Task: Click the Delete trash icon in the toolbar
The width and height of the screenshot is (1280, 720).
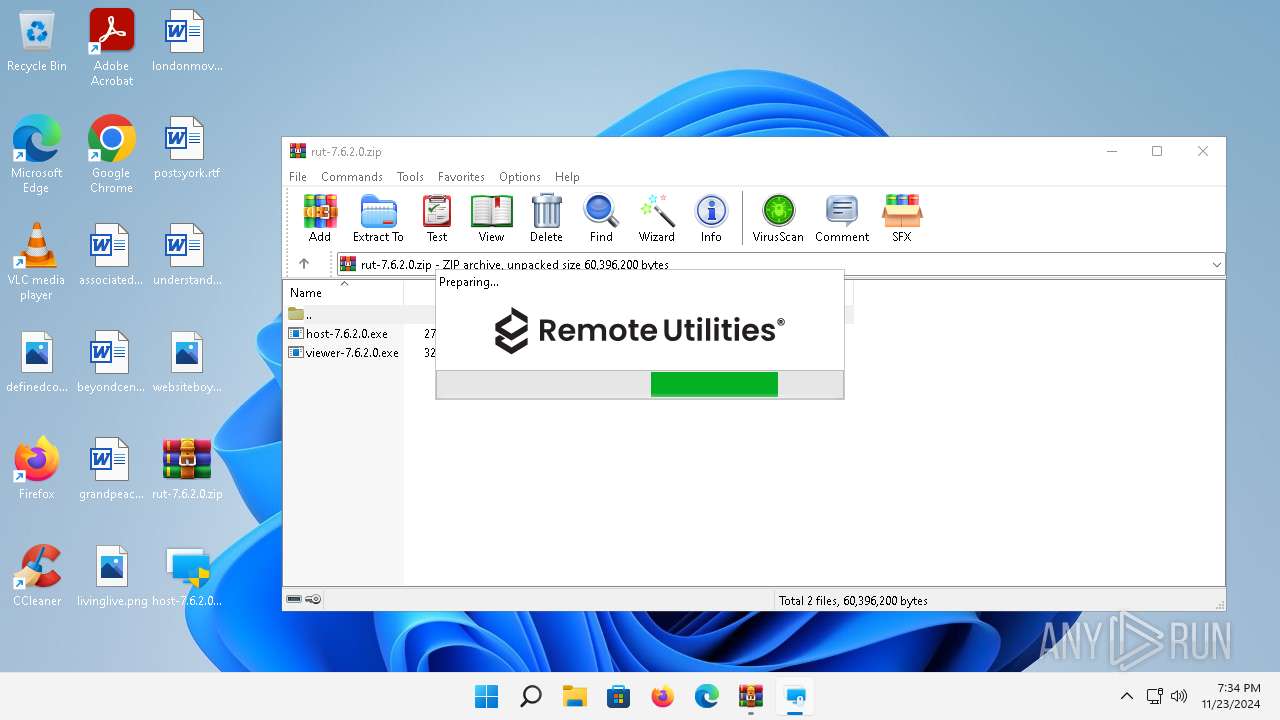Action: [546, 218]
